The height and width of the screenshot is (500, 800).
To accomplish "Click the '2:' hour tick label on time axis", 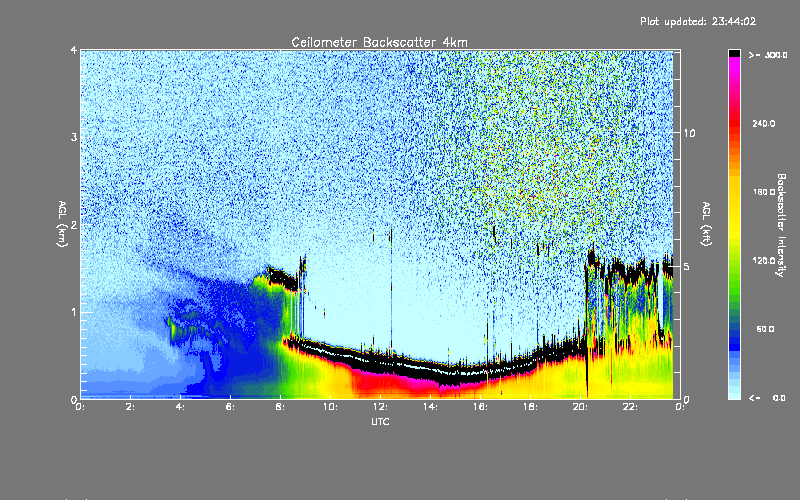I will pyautogui.click(x=130, y=407).
